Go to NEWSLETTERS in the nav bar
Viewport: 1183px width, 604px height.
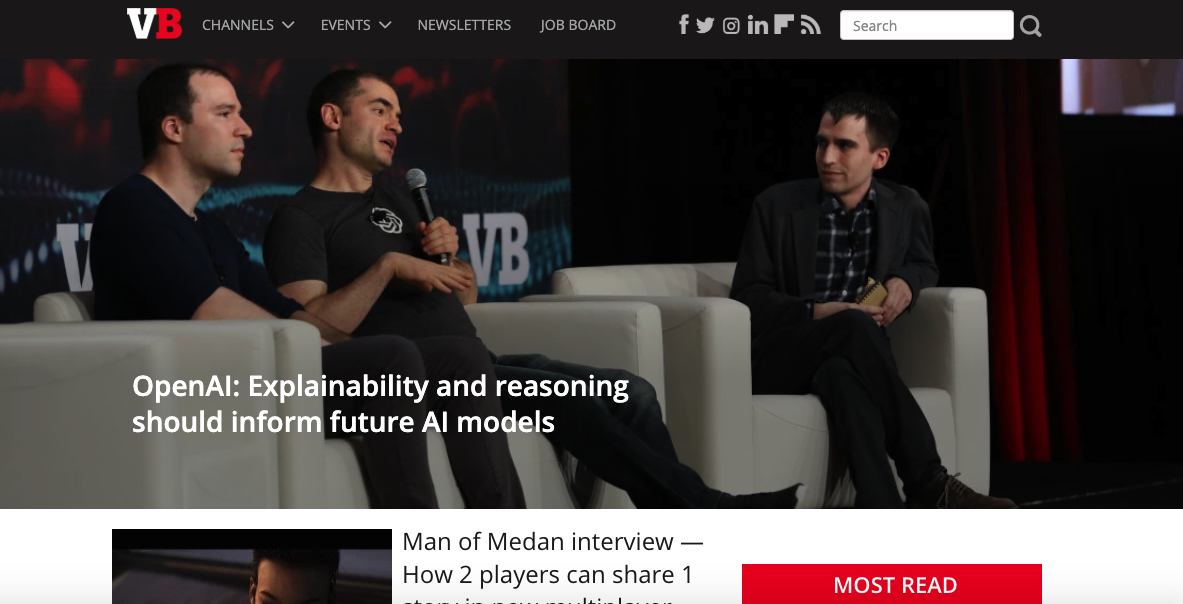click(464, 25)
